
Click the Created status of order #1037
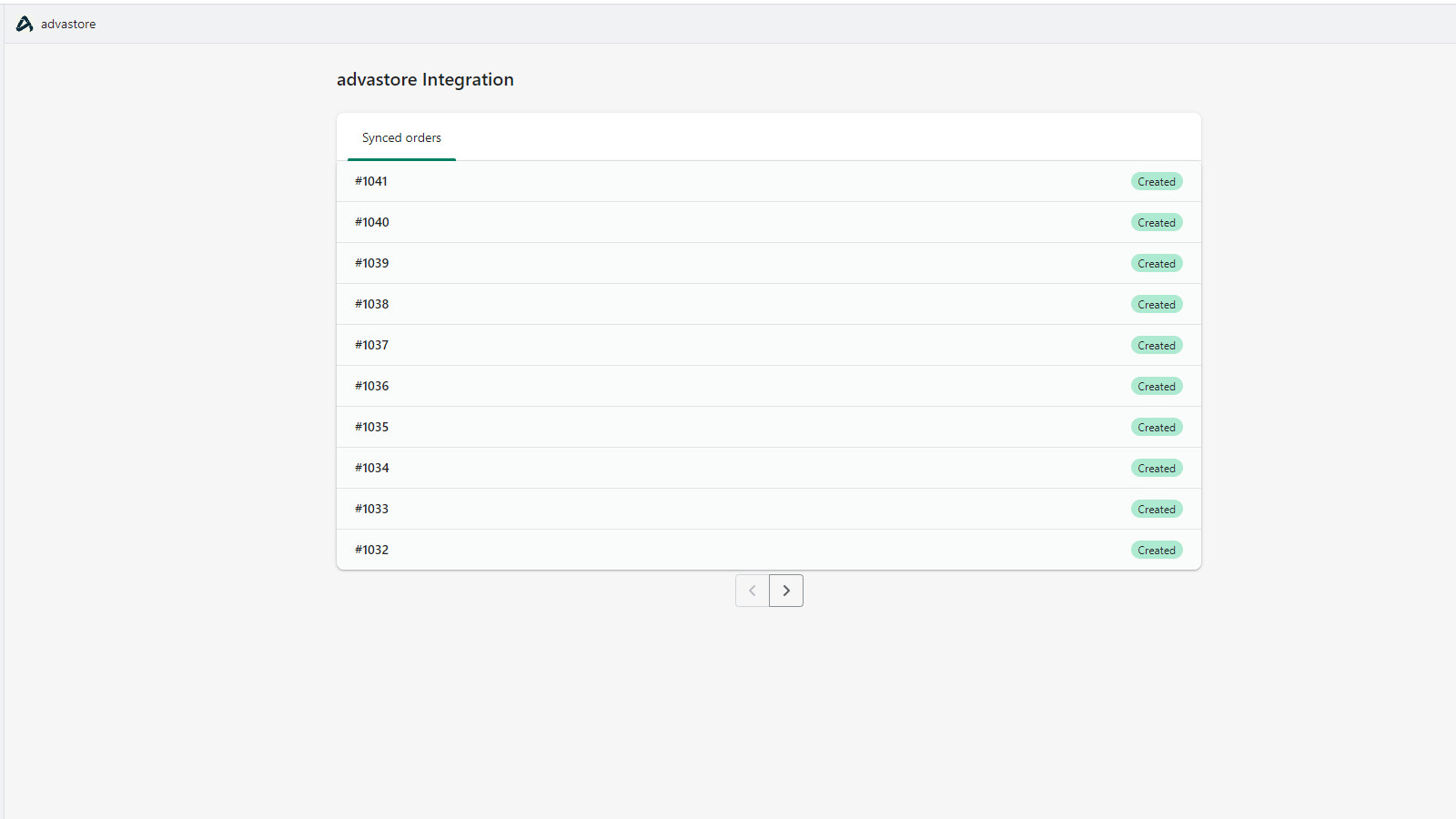tap(1157, 346)
